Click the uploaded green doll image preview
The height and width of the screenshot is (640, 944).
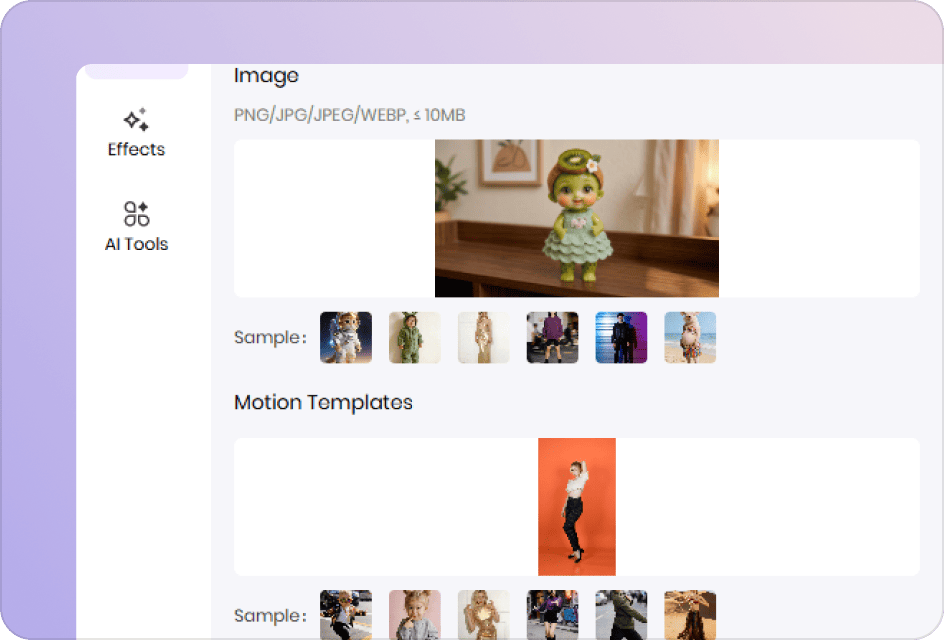(x=576, y=218)
